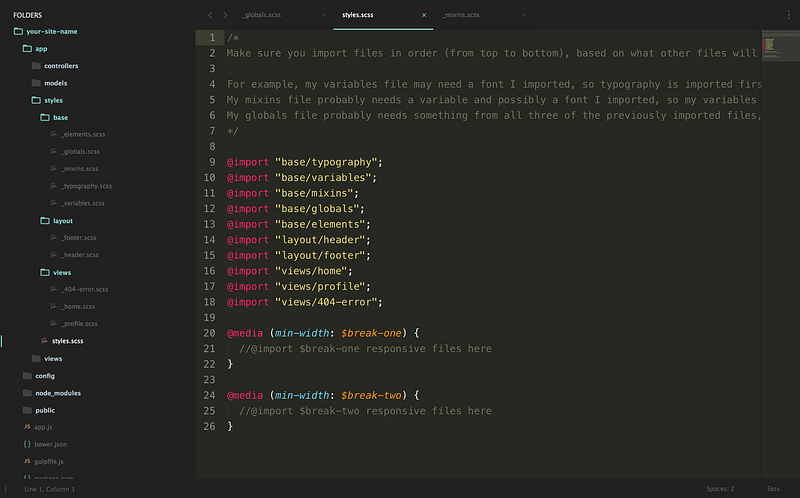800x498 pixels.
Task: Open _404-error.scss file
Action: (x=84, y=289)
